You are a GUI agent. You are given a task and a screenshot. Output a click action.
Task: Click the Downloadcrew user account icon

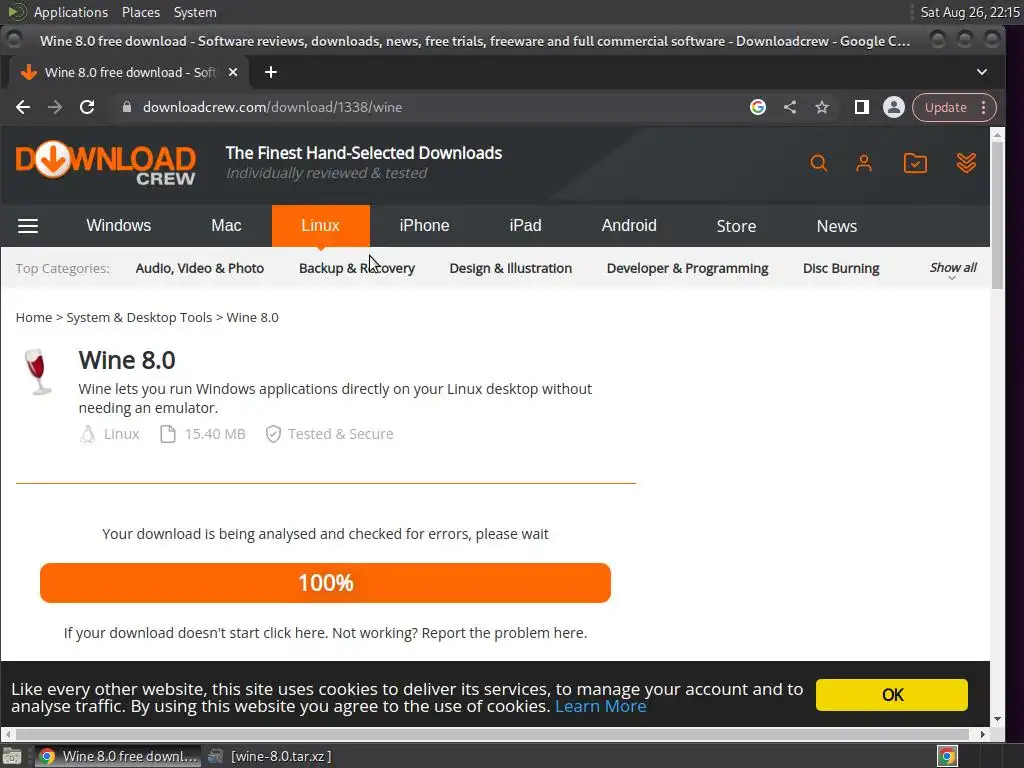[864, 163]
